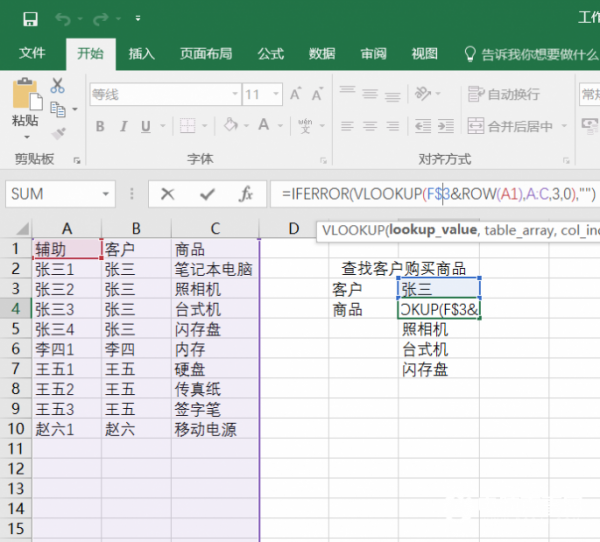Expand the 粘贴 paste options arrow
This screenshot has width=600, height=542.
[26, 137]
